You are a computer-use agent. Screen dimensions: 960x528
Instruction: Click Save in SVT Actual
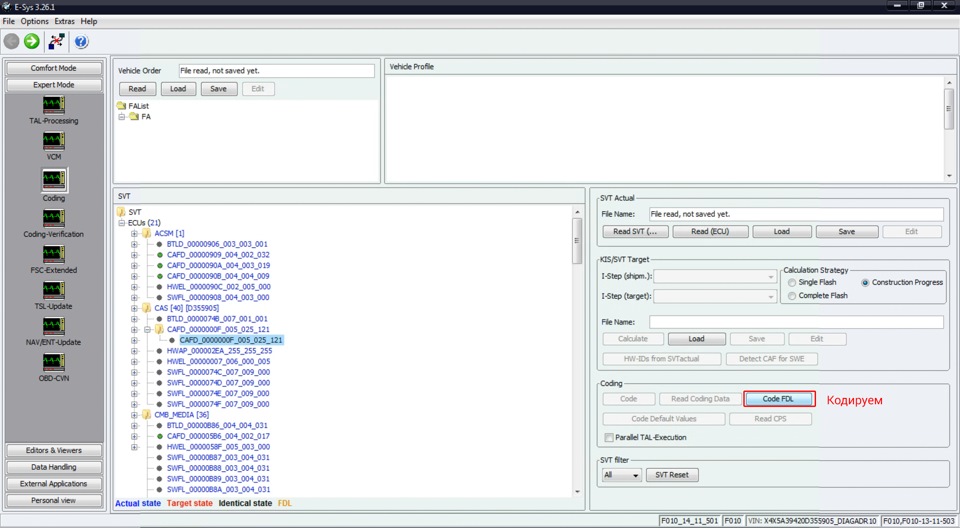pyautogui.click(x=847, y=232)
